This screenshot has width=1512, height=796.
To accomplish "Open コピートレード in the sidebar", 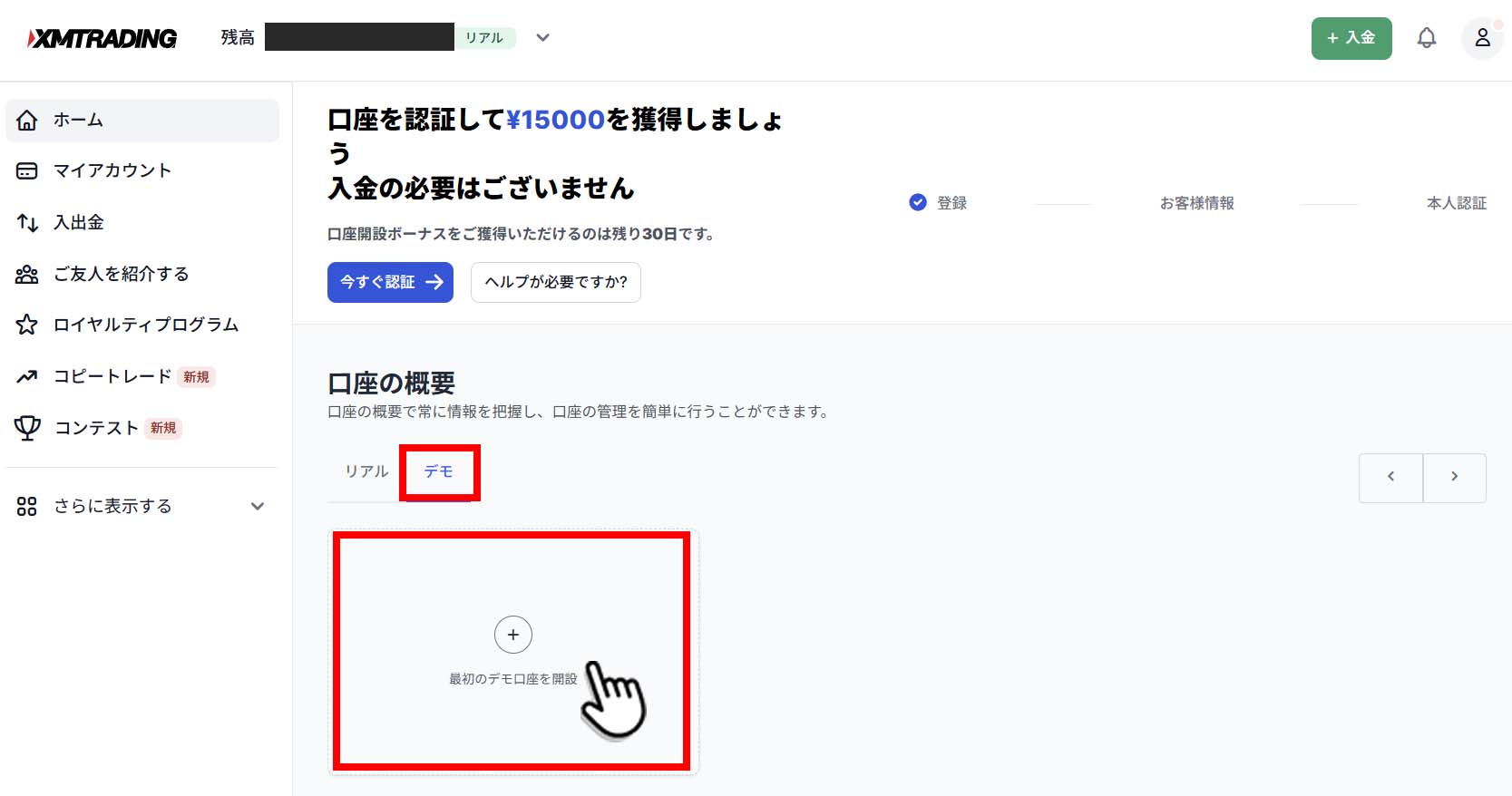I will pyautogui.click(x=112, y=376).
